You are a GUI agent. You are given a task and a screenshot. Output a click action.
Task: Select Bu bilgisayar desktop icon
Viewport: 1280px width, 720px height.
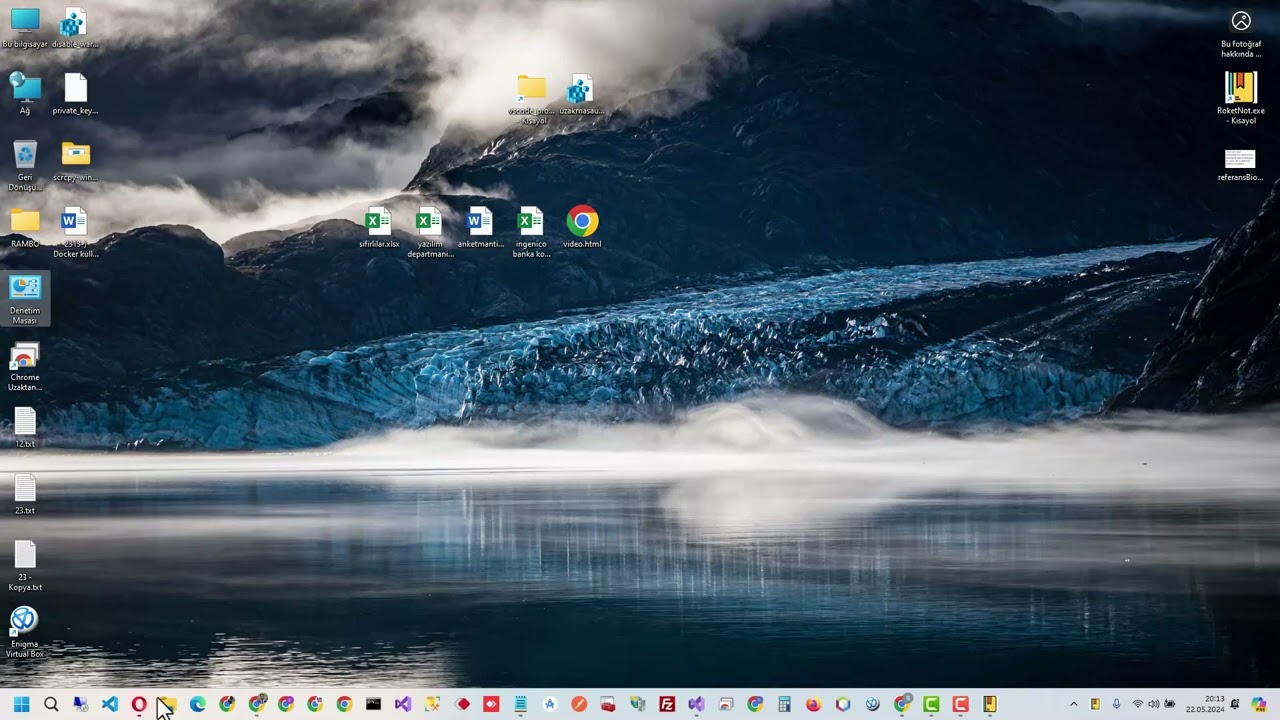coord(25,29)
